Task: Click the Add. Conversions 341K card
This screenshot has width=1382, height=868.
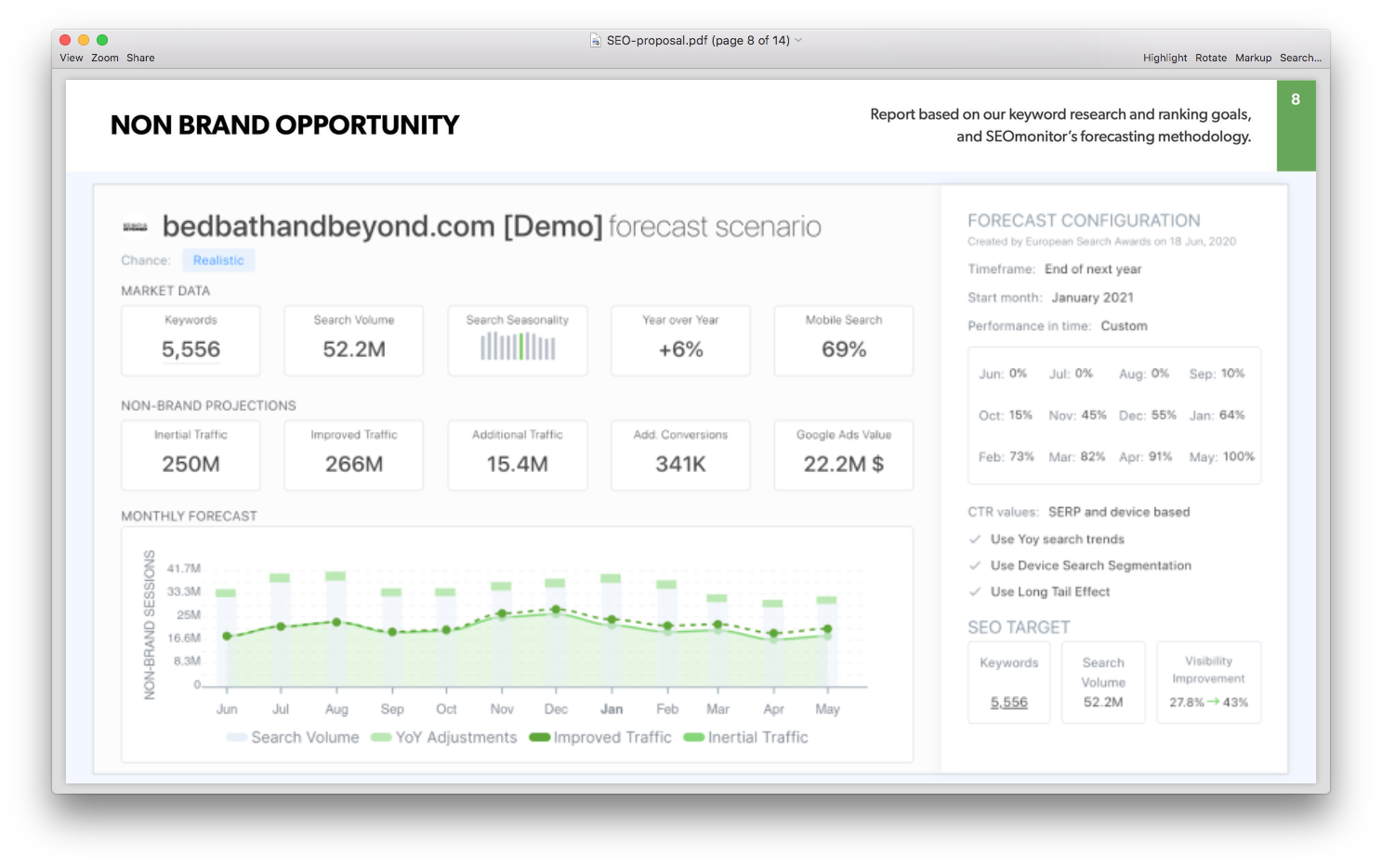Action: point(680,455)
